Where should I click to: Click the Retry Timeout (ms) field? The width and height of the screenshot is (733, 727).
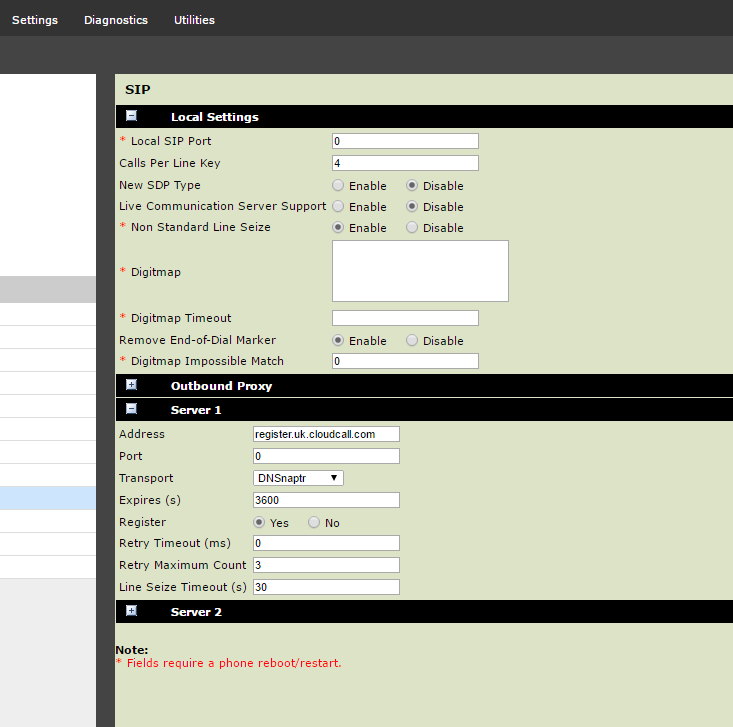click(x=326, y=543)
